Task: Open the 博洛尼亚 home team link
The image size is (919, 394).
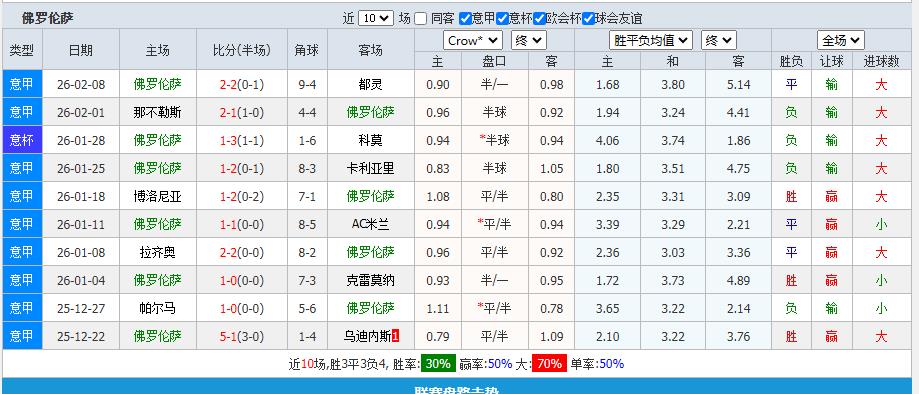Action: click(x=157, y=196)
